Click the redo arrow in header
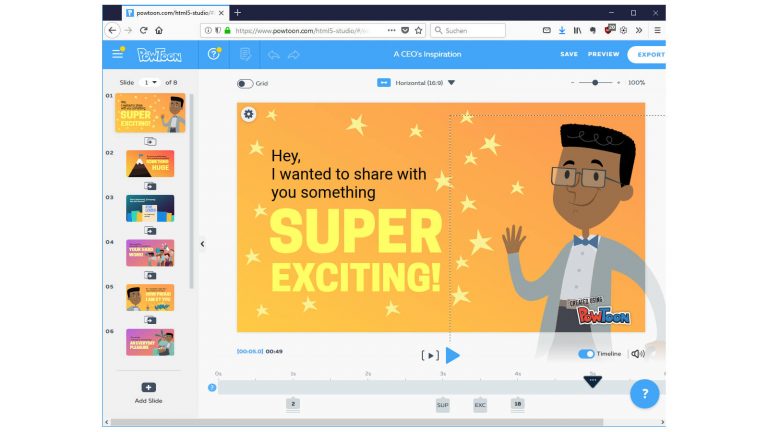Image resolution: width=768 pixels, height=432 pixels. tap(293, 54)
